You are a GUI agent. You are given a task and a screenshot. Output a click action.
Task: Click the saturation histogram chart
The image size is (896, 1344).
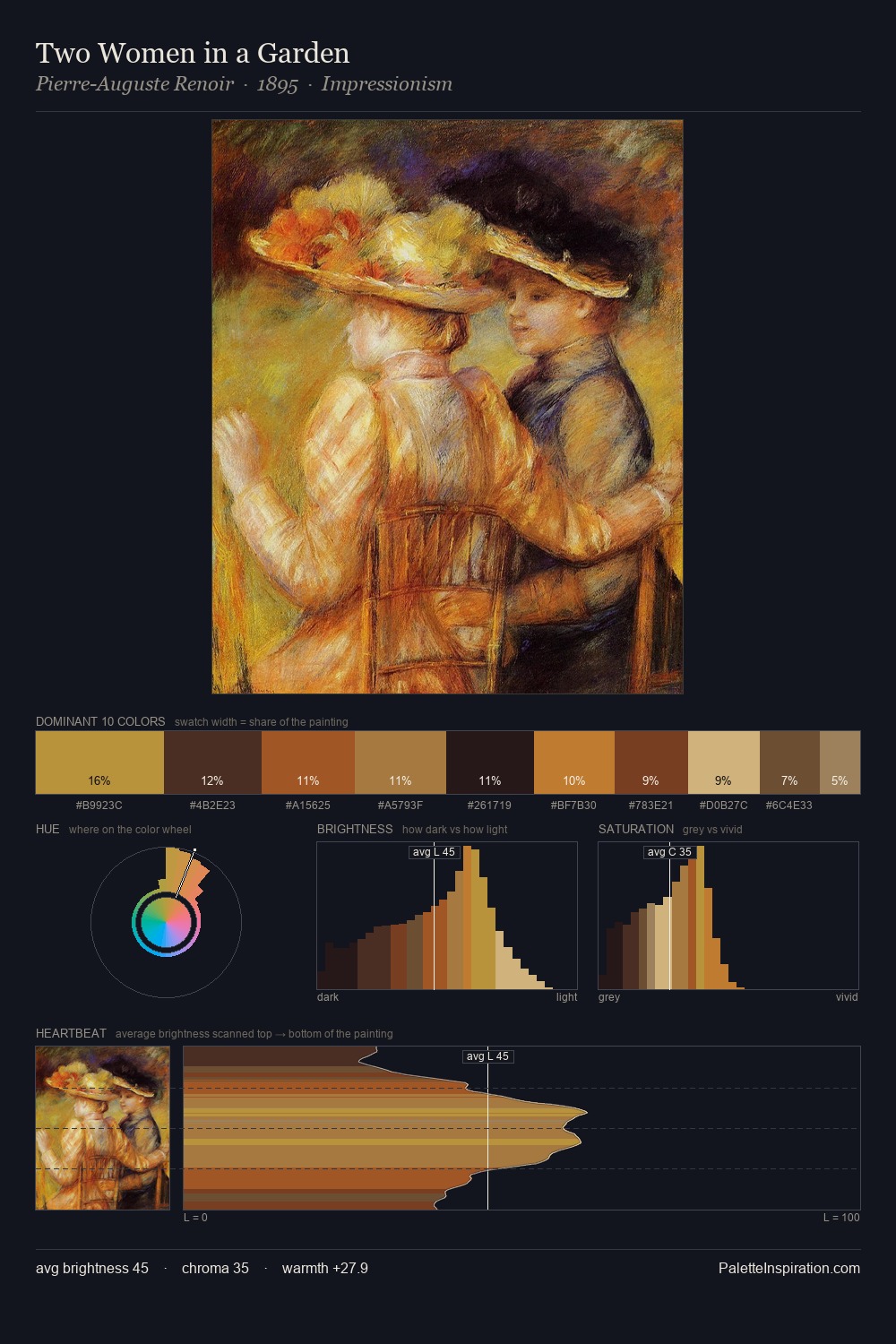(728, 916)
